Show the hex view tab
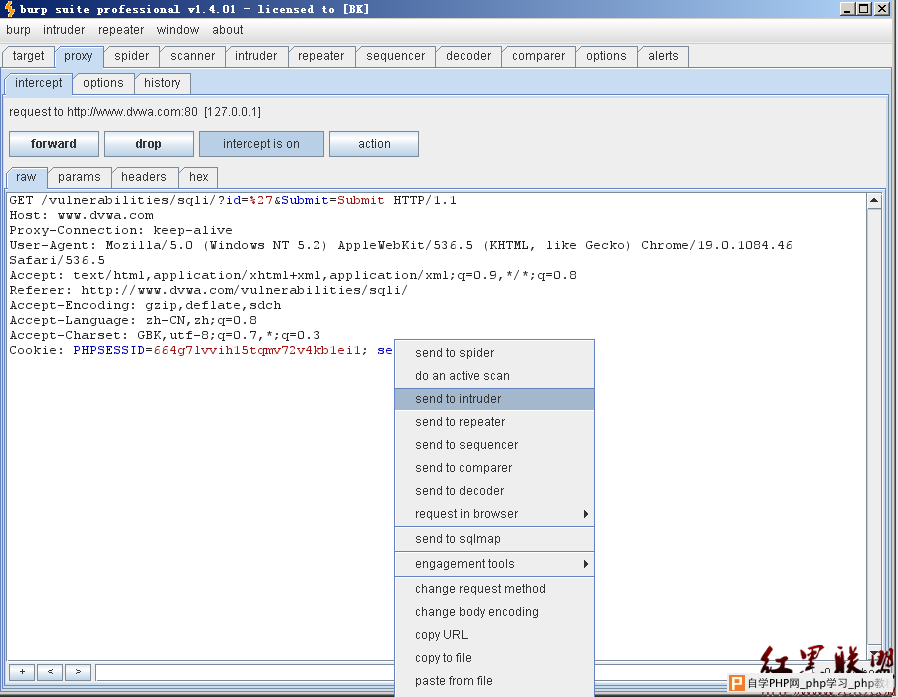 pyautogui.click(x=199, y=177)
